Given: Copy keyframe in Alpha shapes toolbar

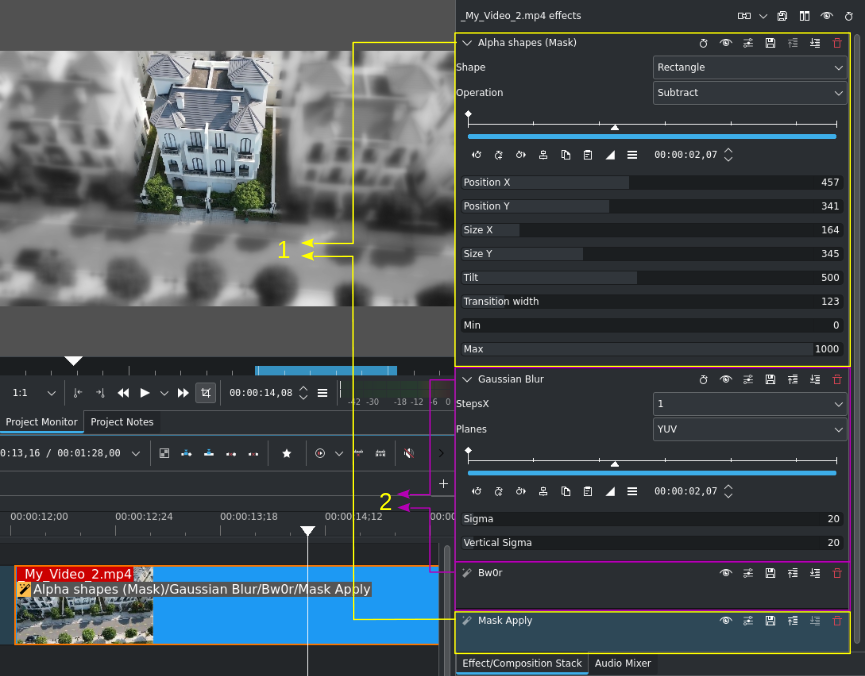Looking at the screenshot, I should 565,155.
